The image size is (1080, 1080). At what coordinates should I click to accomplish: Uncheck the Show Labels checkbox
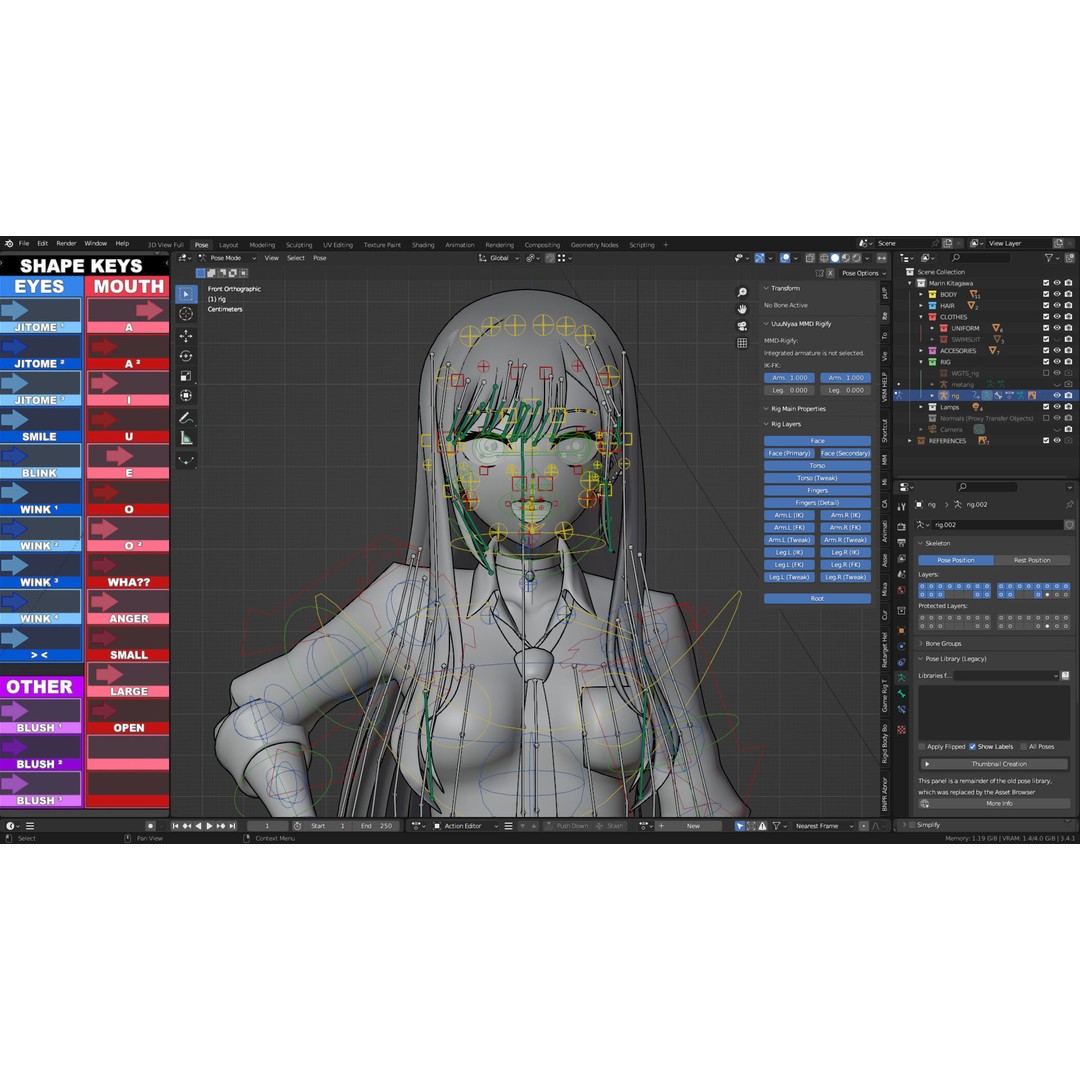(973, 747)
